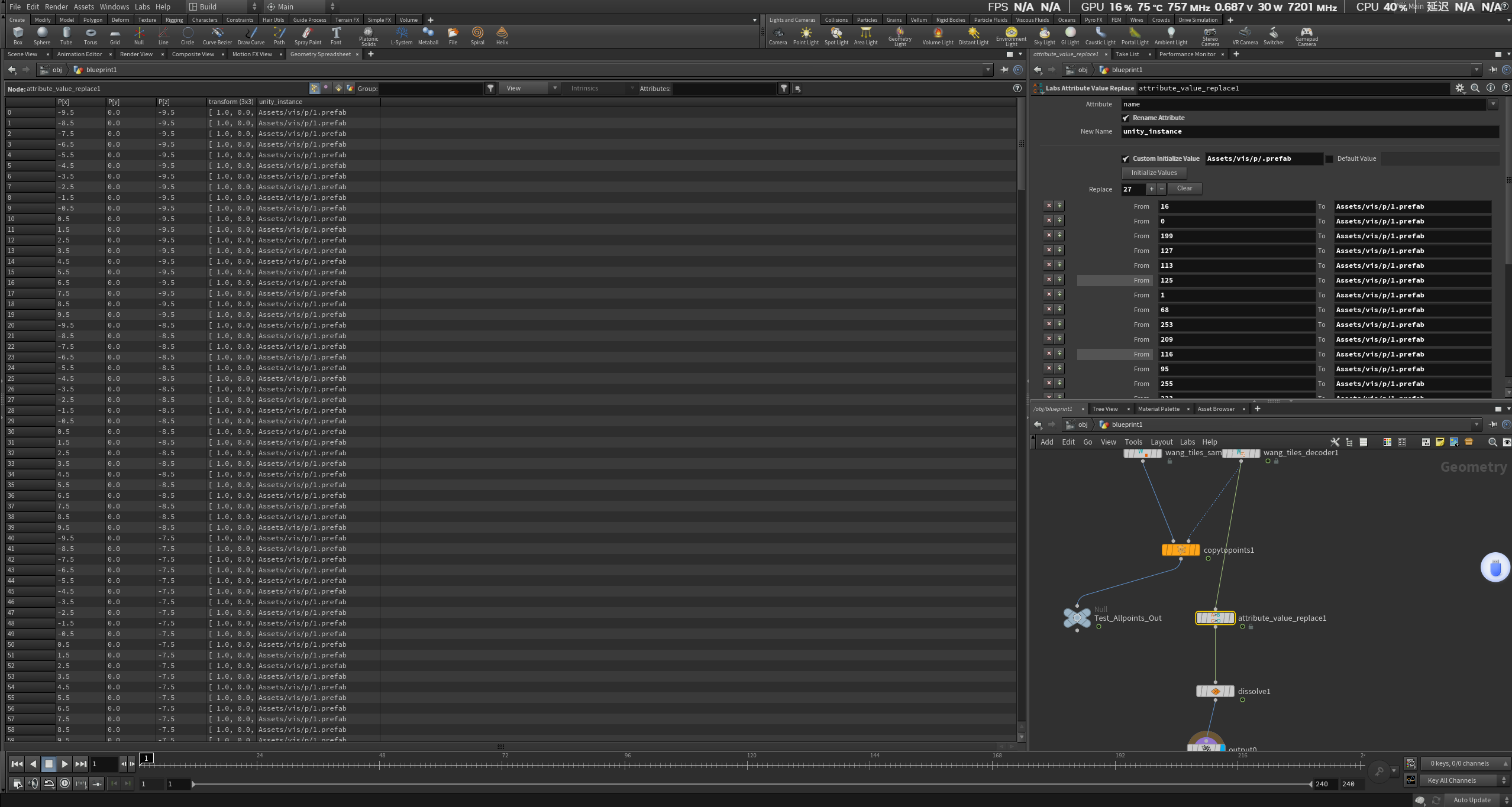
Task: Open the Attribute name dropdown arrow
Action: point(1493,104)
